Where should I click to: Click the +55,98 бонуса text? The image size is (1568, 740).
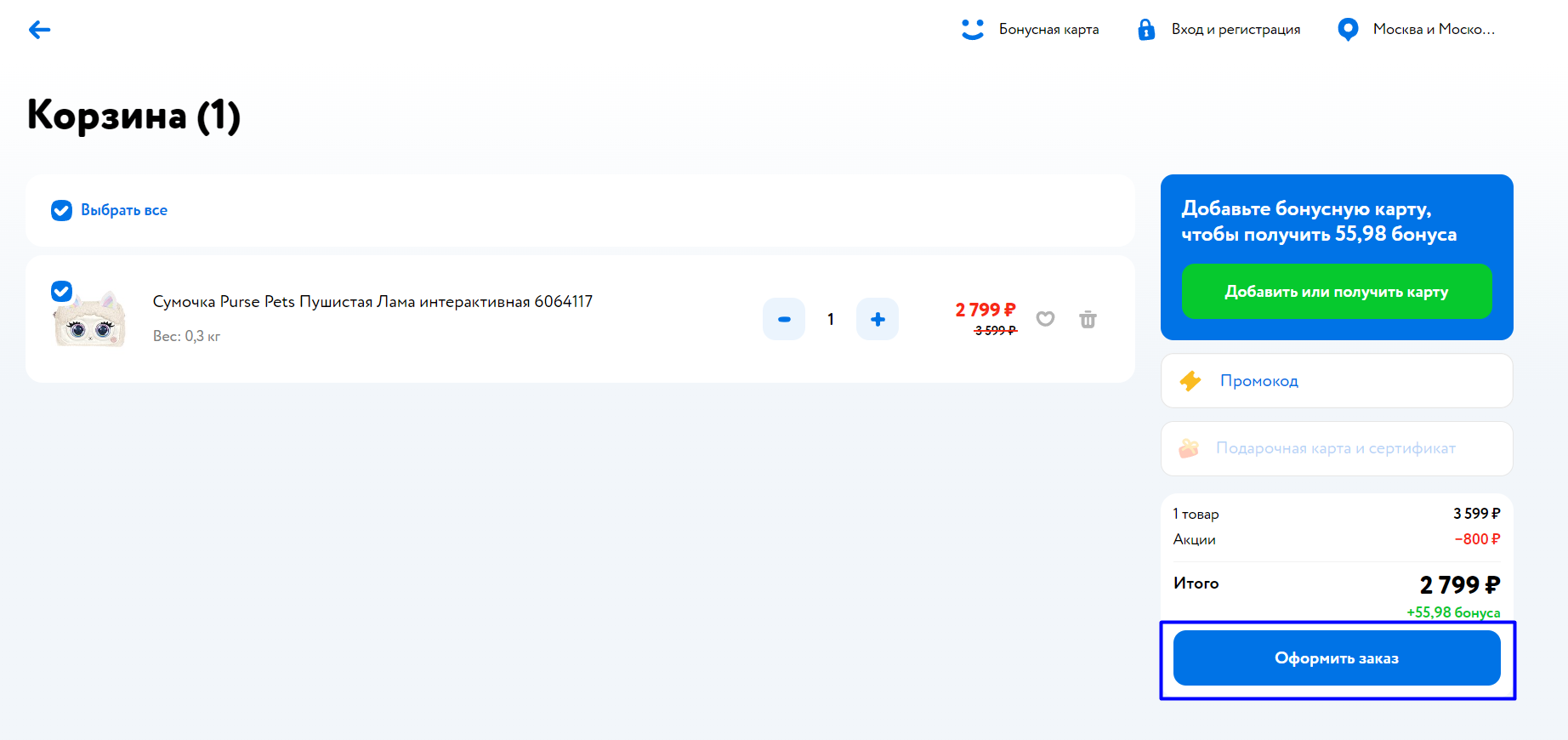click(1453, 612)
